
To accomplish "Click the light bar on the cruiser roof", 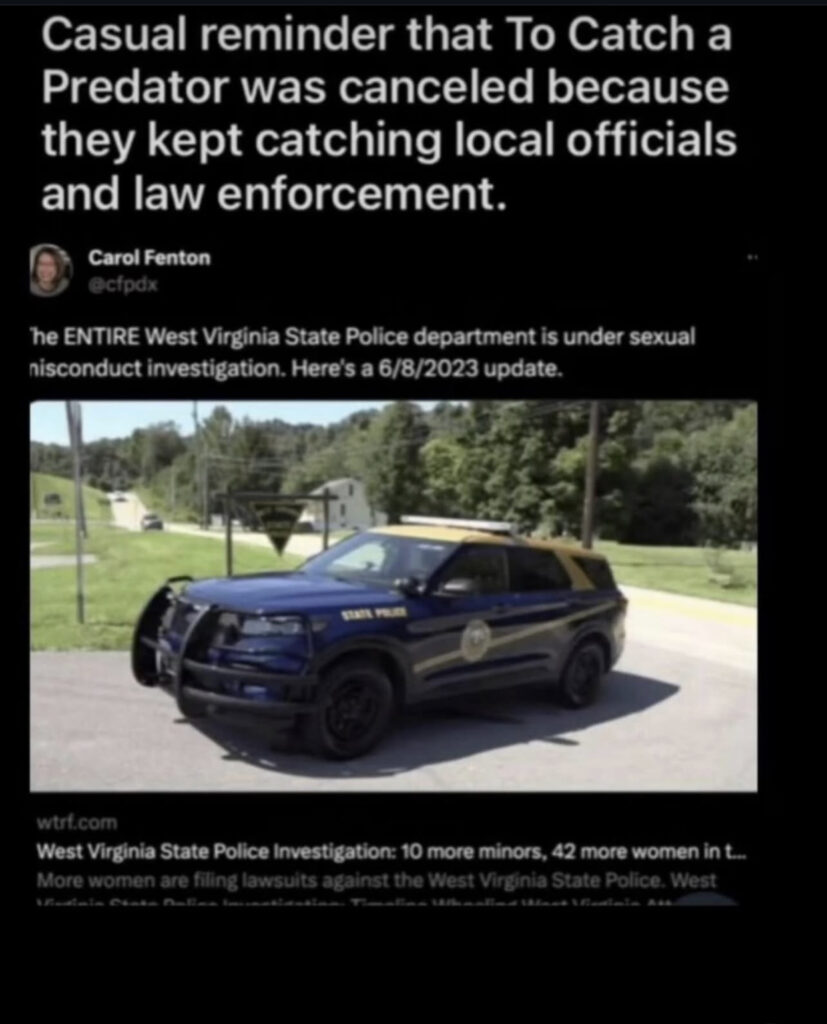I will point(457,524).
